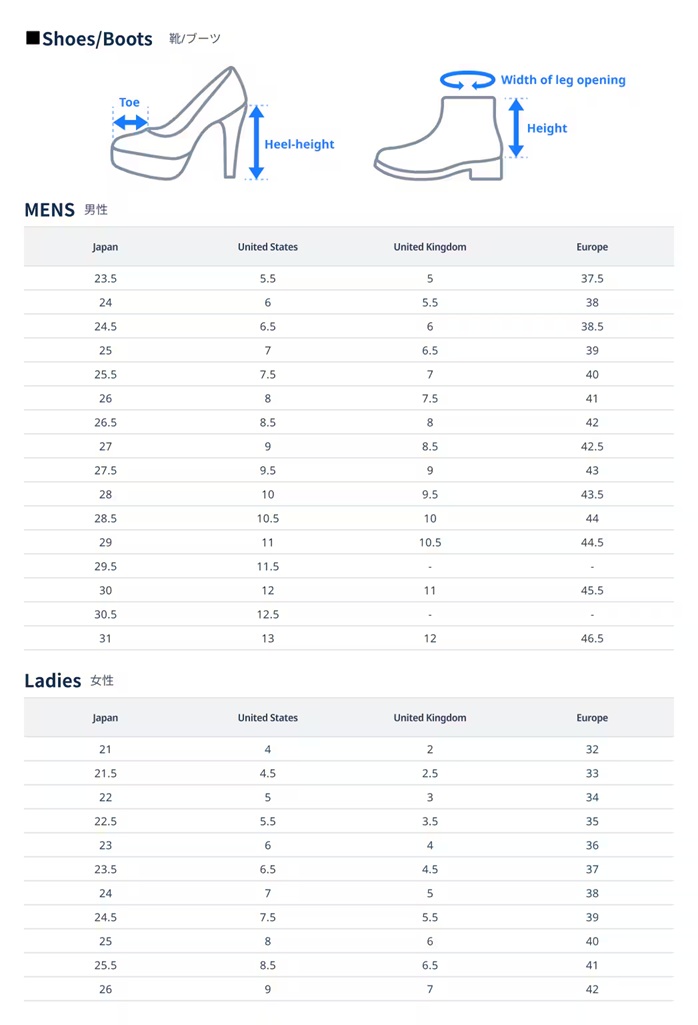The width and height of the screenshot is (698, 1025).
Task: Click the high-heel shoe illustration
Action: click(180, 135)
